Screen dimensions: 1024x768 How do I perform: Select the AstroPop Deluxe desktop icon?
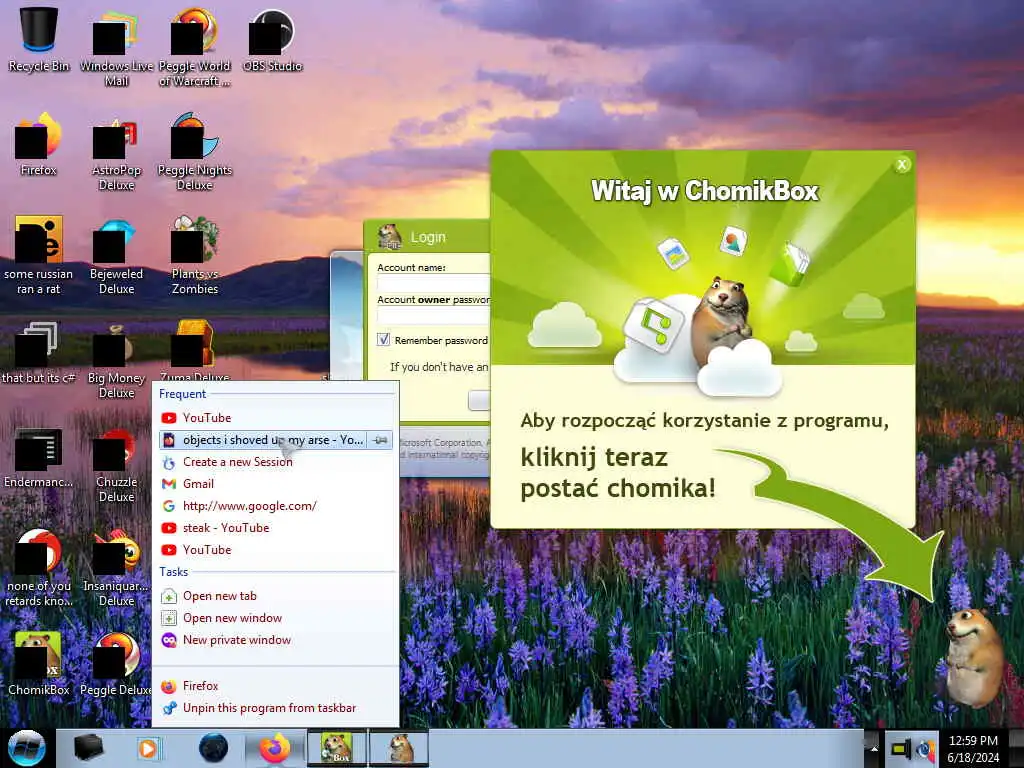click(x=116, y=152)
